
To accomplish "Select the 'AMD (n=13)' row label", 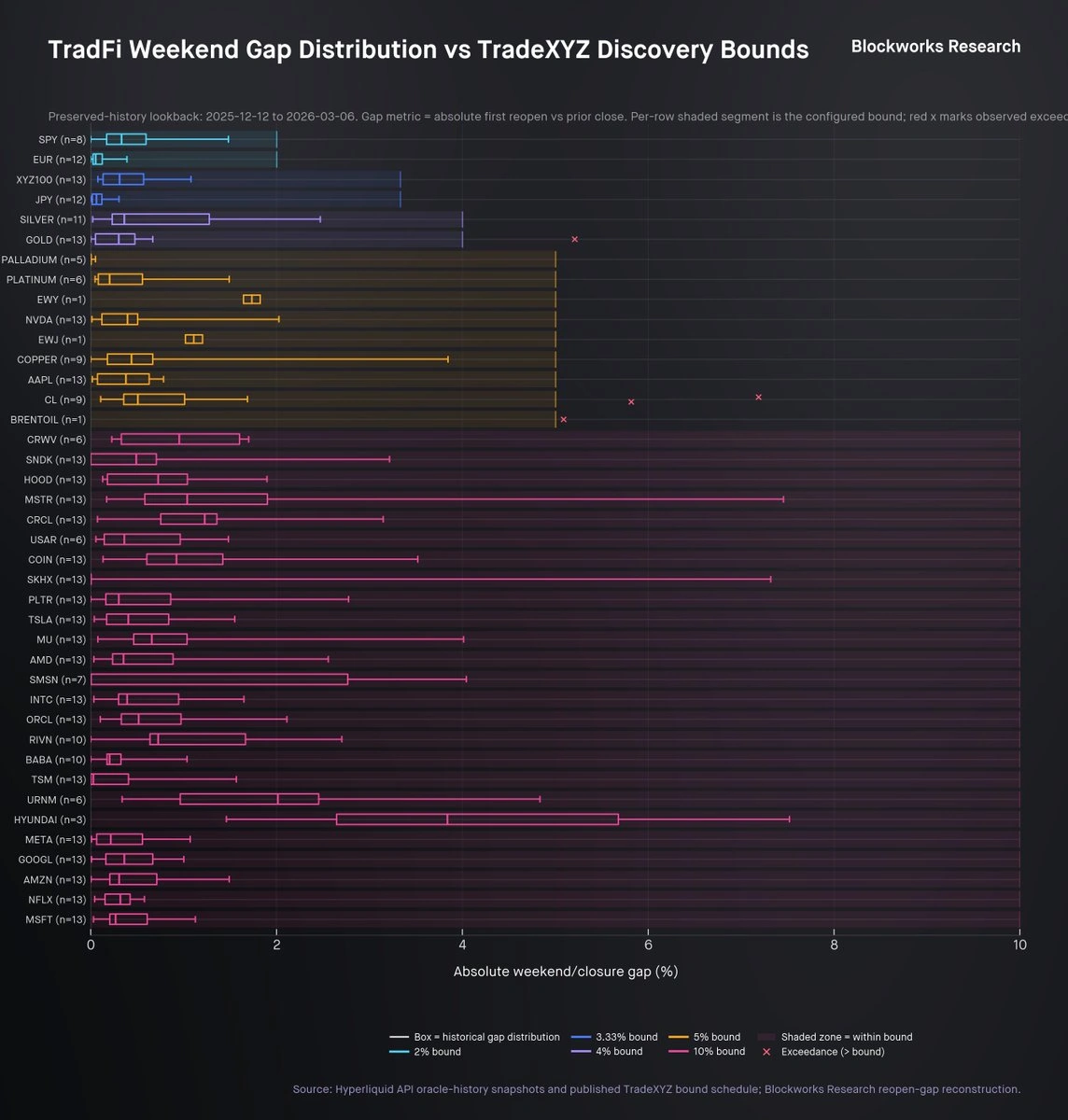I will coord(58,660).
